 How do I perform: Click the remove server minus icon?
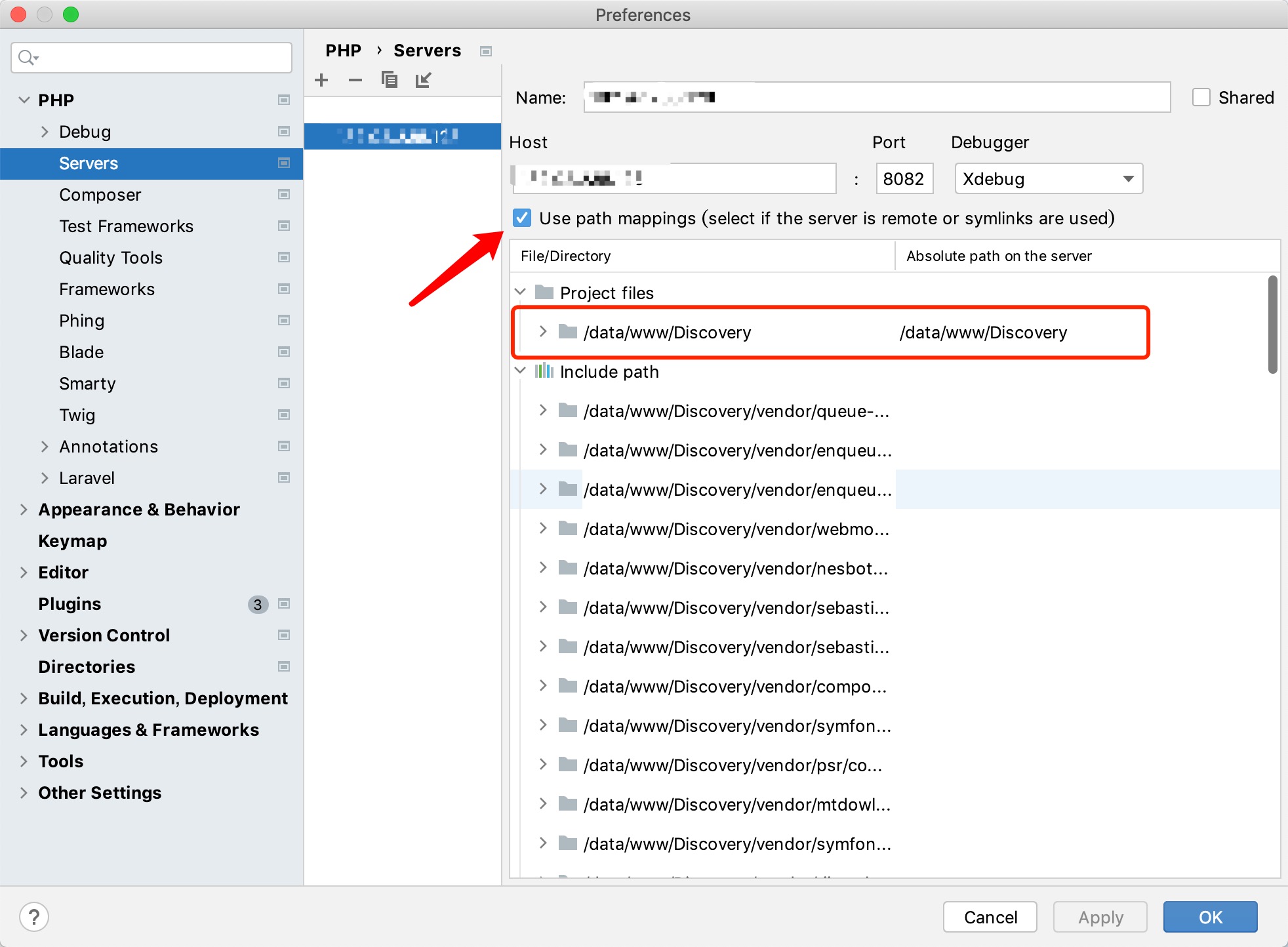point(355,80)
